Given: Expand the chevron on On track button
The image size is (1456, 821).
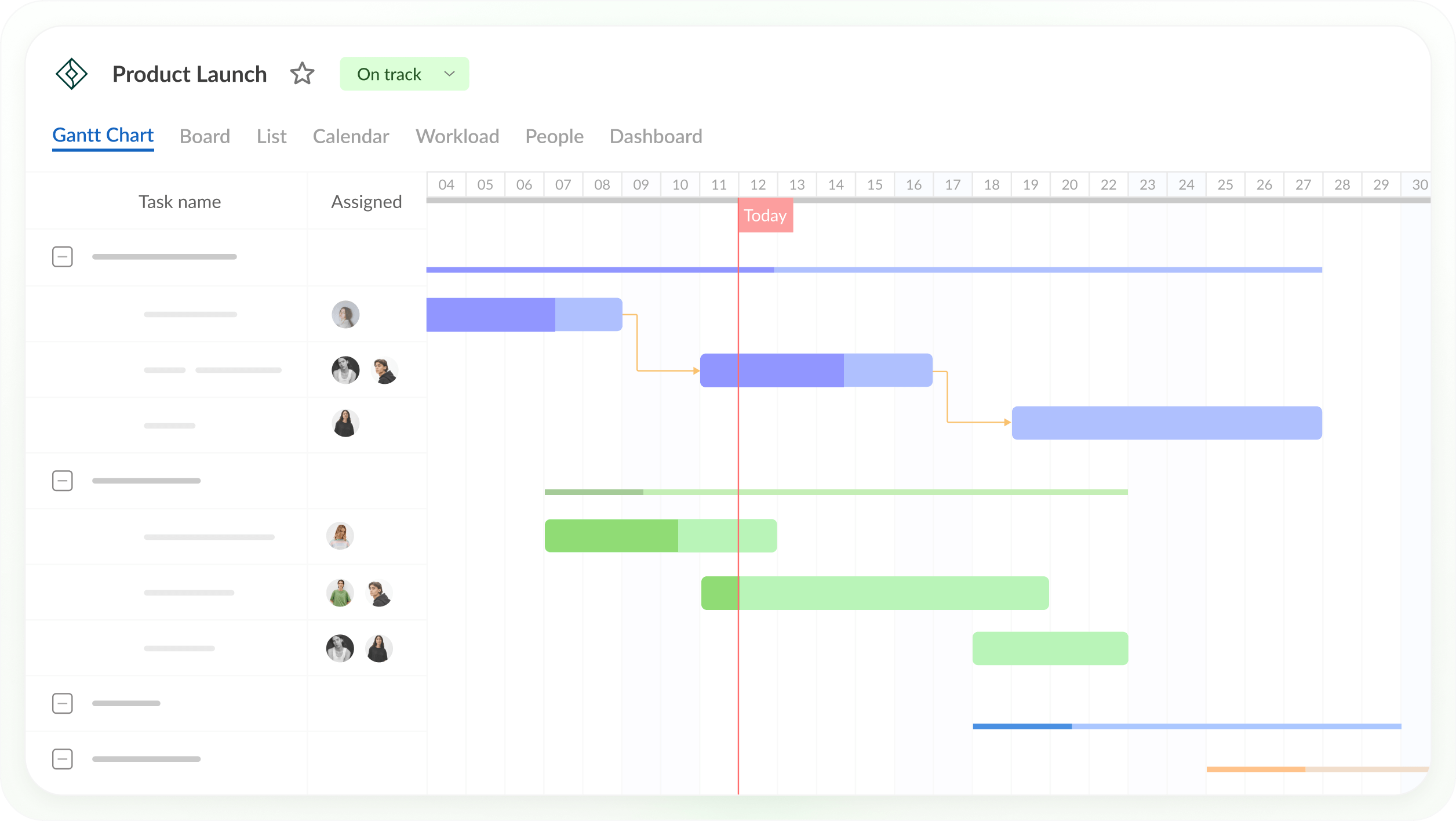Looking at the screenshot, I should [451, 73].
